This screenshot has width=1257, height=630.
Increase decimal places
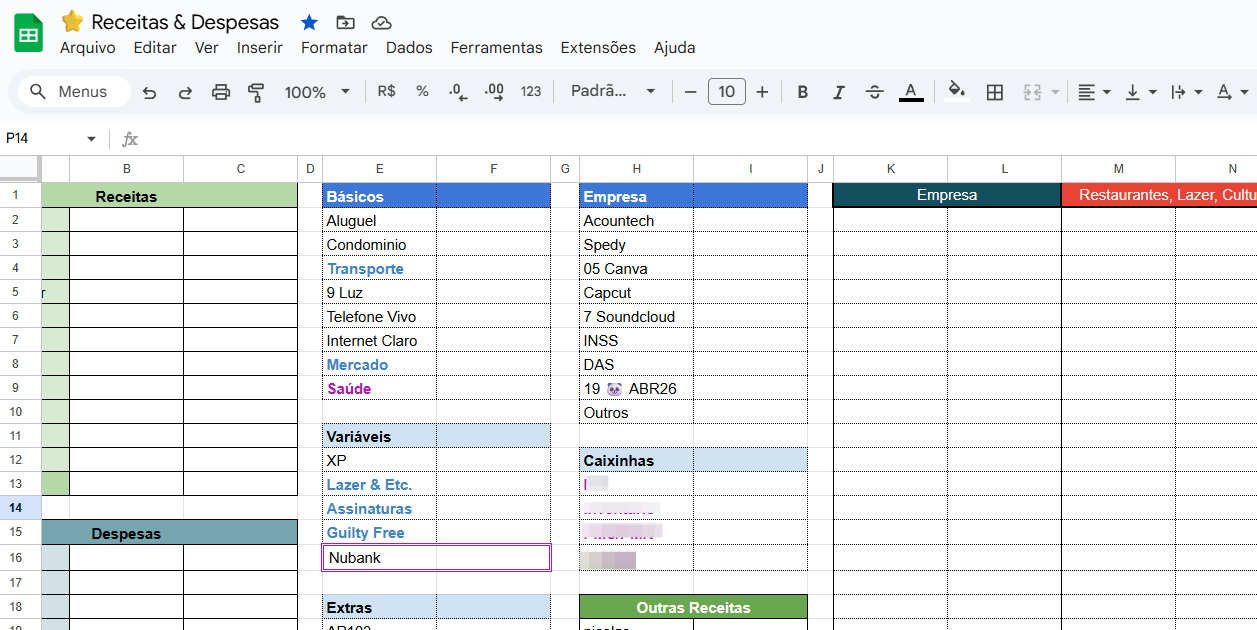pos(494,91)
